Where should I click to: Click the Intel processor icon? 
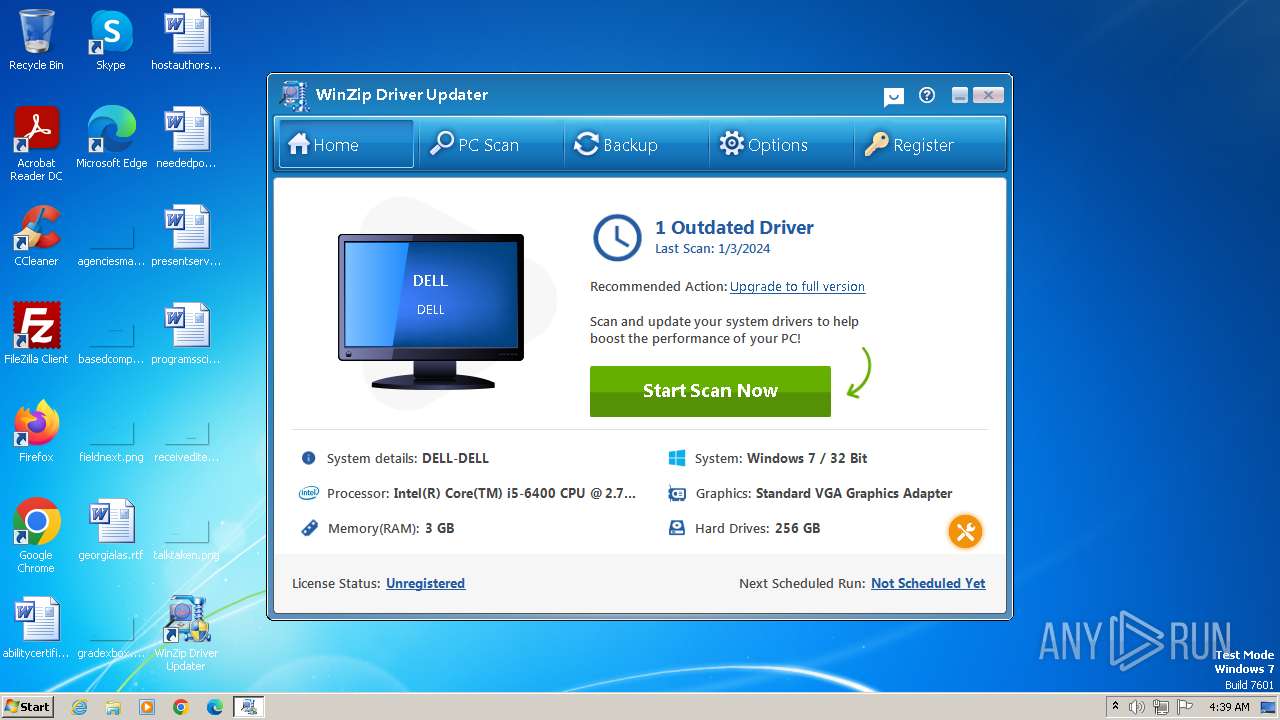pos(309,493)
